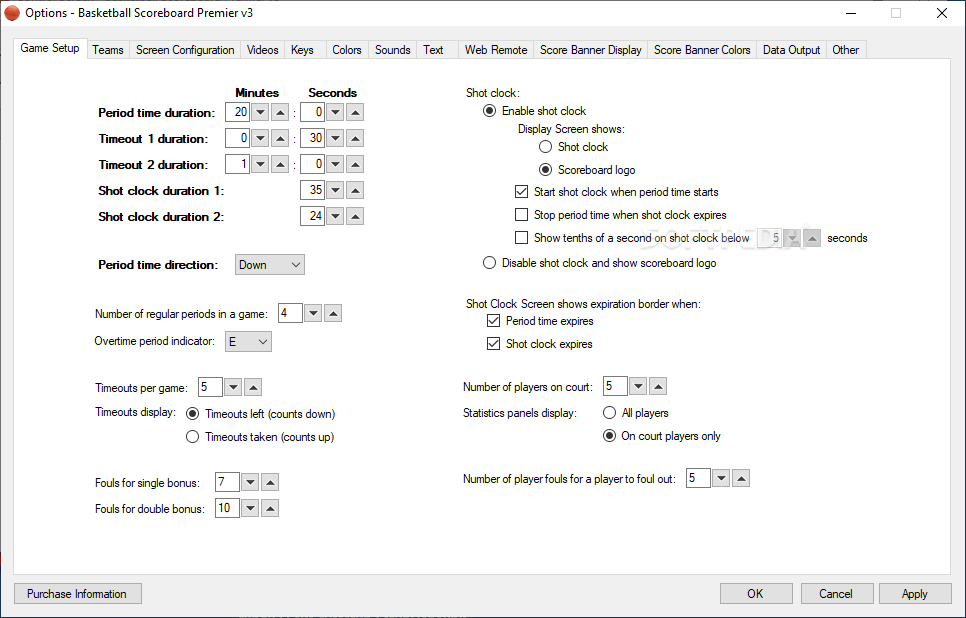Toggle Period time expires border checkbox
966x618 pixels.
[493, 320]
